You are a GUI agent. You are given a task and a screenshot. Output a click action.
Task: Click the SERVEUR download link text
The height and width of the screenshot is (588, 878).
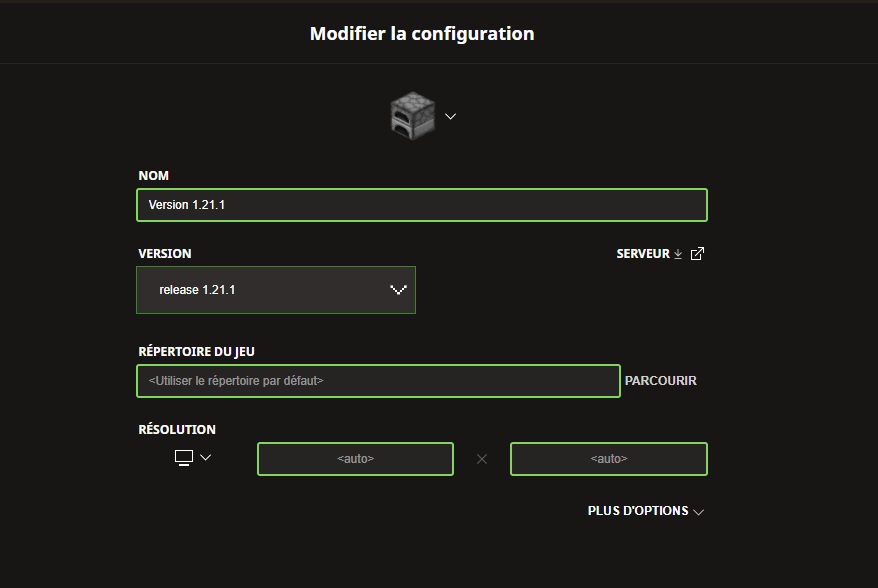[643, 254]
